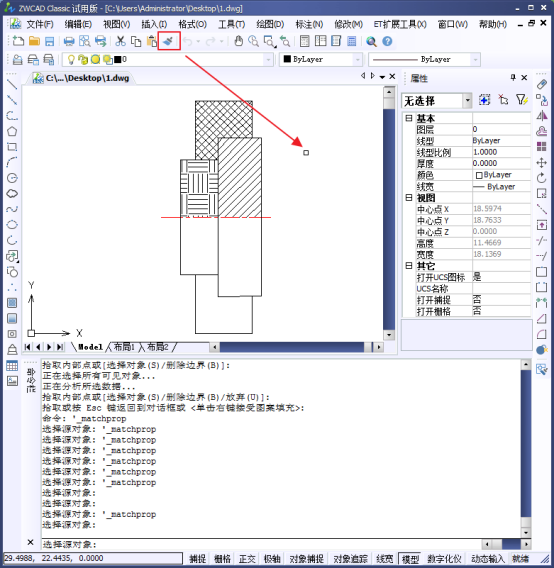Image resolution: width=554 pixels, height=568 pixels.
Task: Select the Rectangle drawing tool
Action: pos(12,147)
